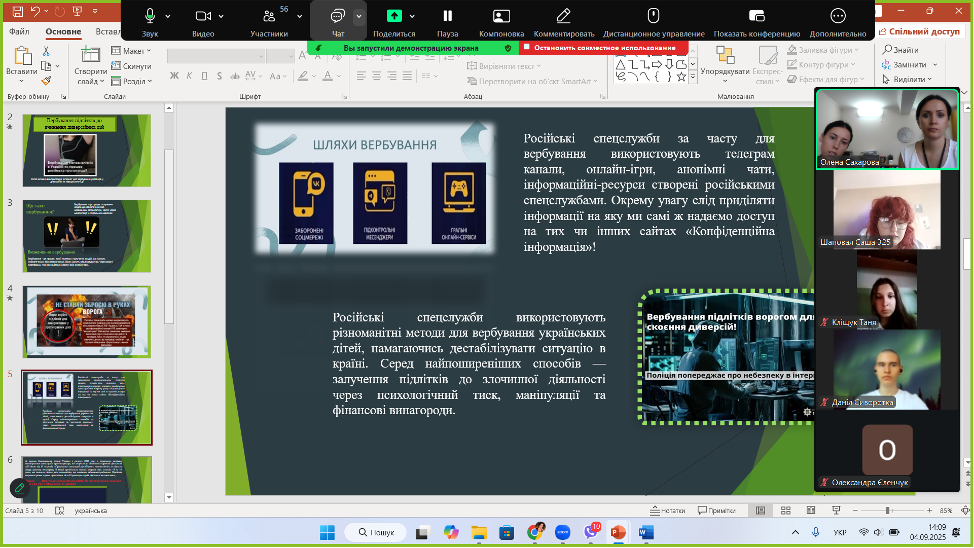Click the Zoom layout (Компоновка) icon

tap(501, 17)
